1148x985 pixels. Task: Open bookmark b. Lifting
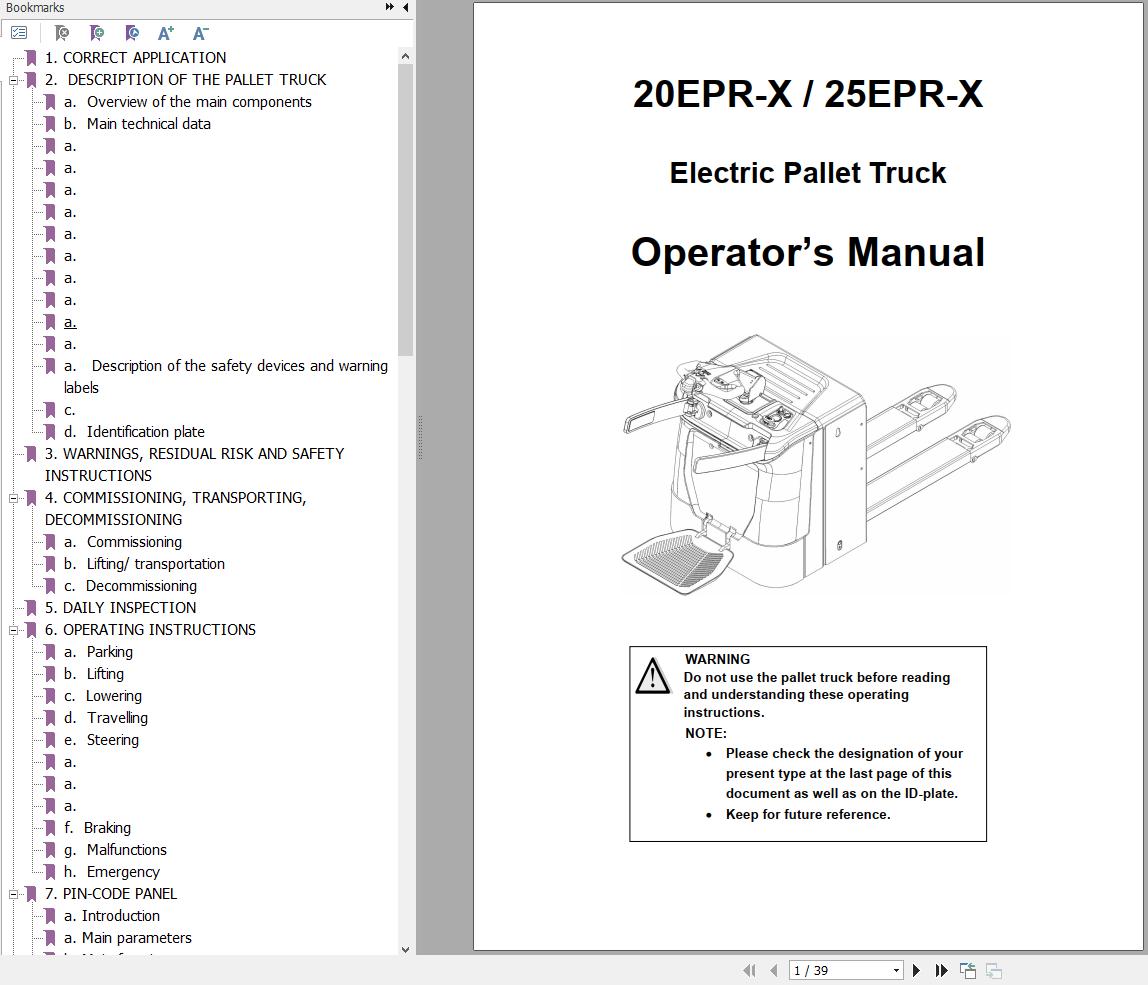point(94,674)
